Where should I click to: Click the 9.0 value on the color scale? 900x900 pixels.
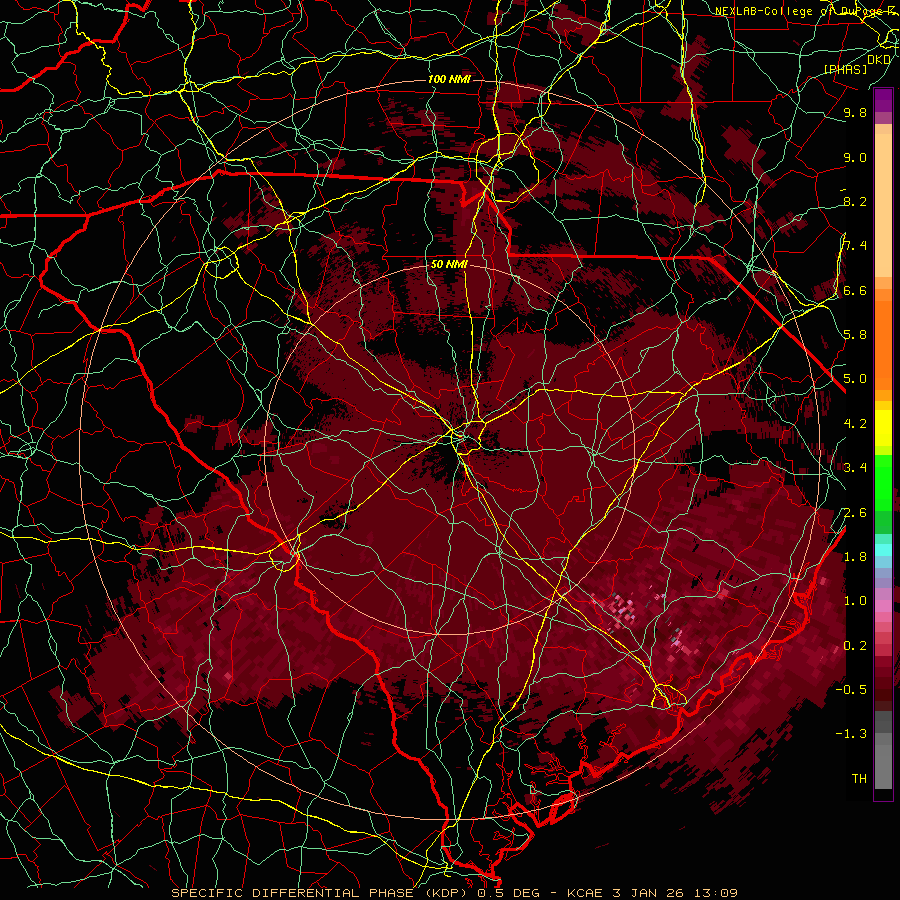coord(855,157)
